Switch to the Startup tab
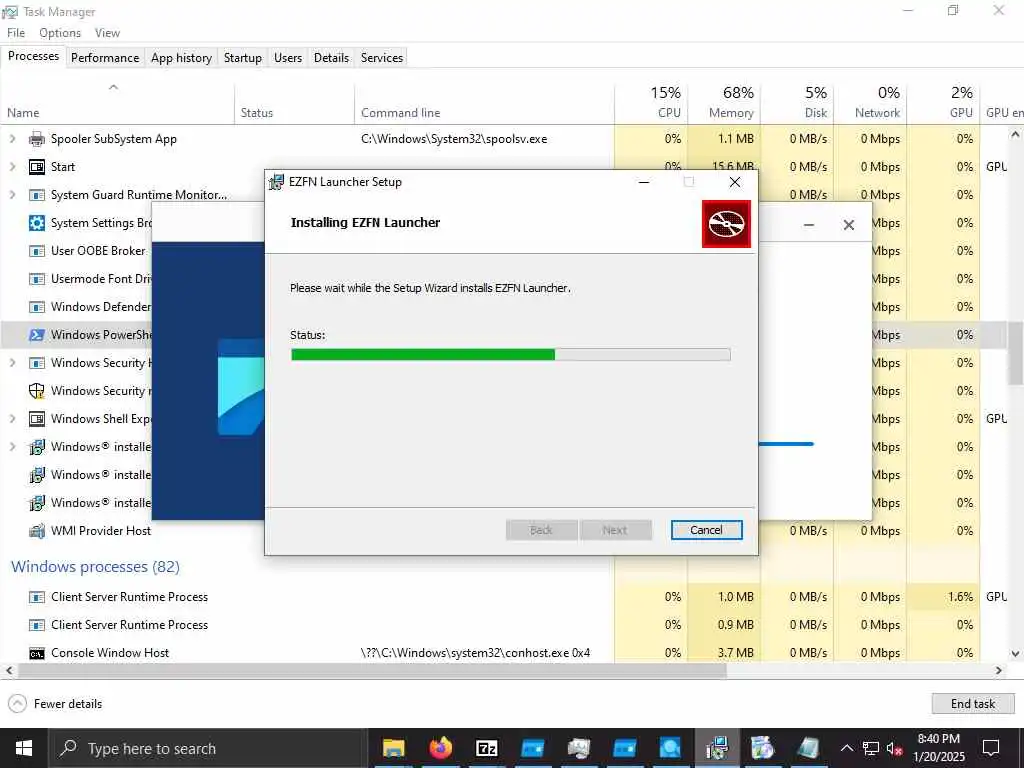The height and width of the screenshot is (768, 1024). pos(242,57)
